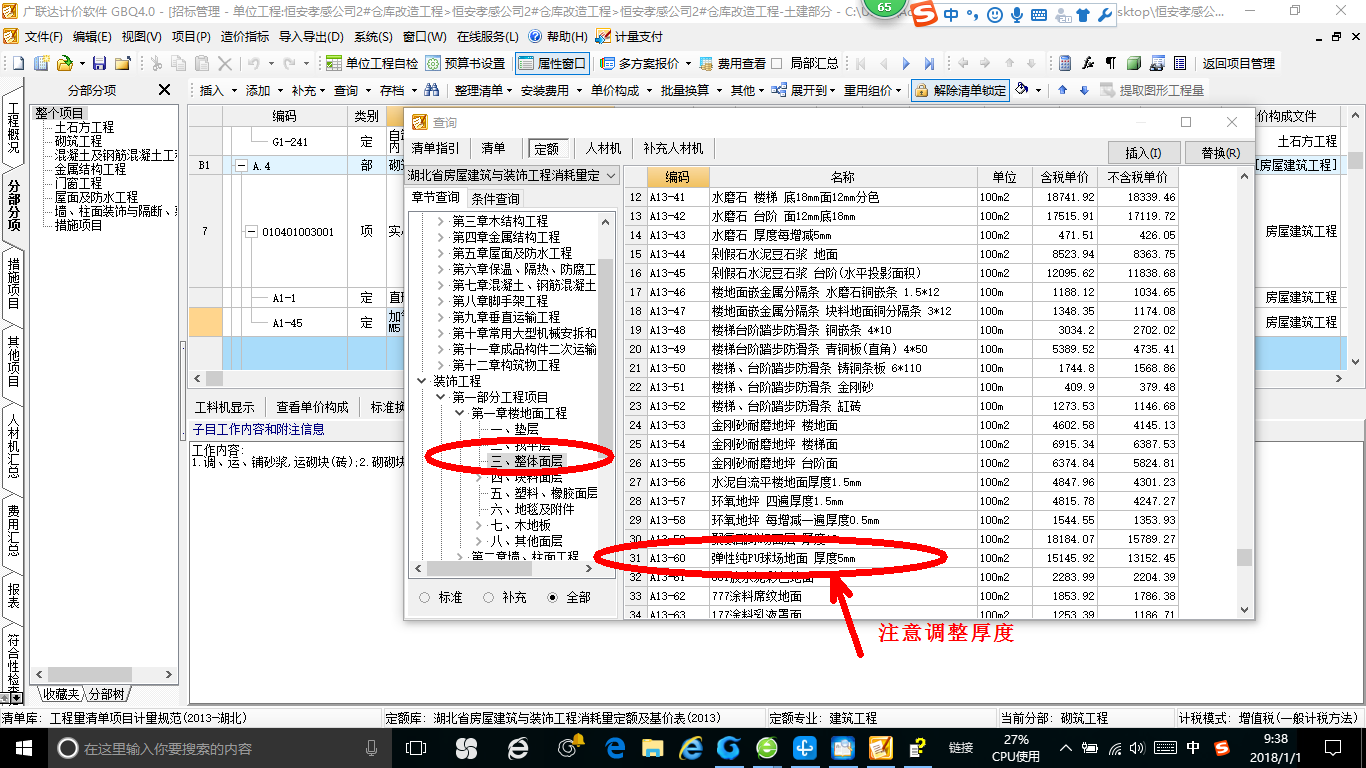
Task: Click 解除清单锁定 unlock button
Action: (x=960, y=90)
